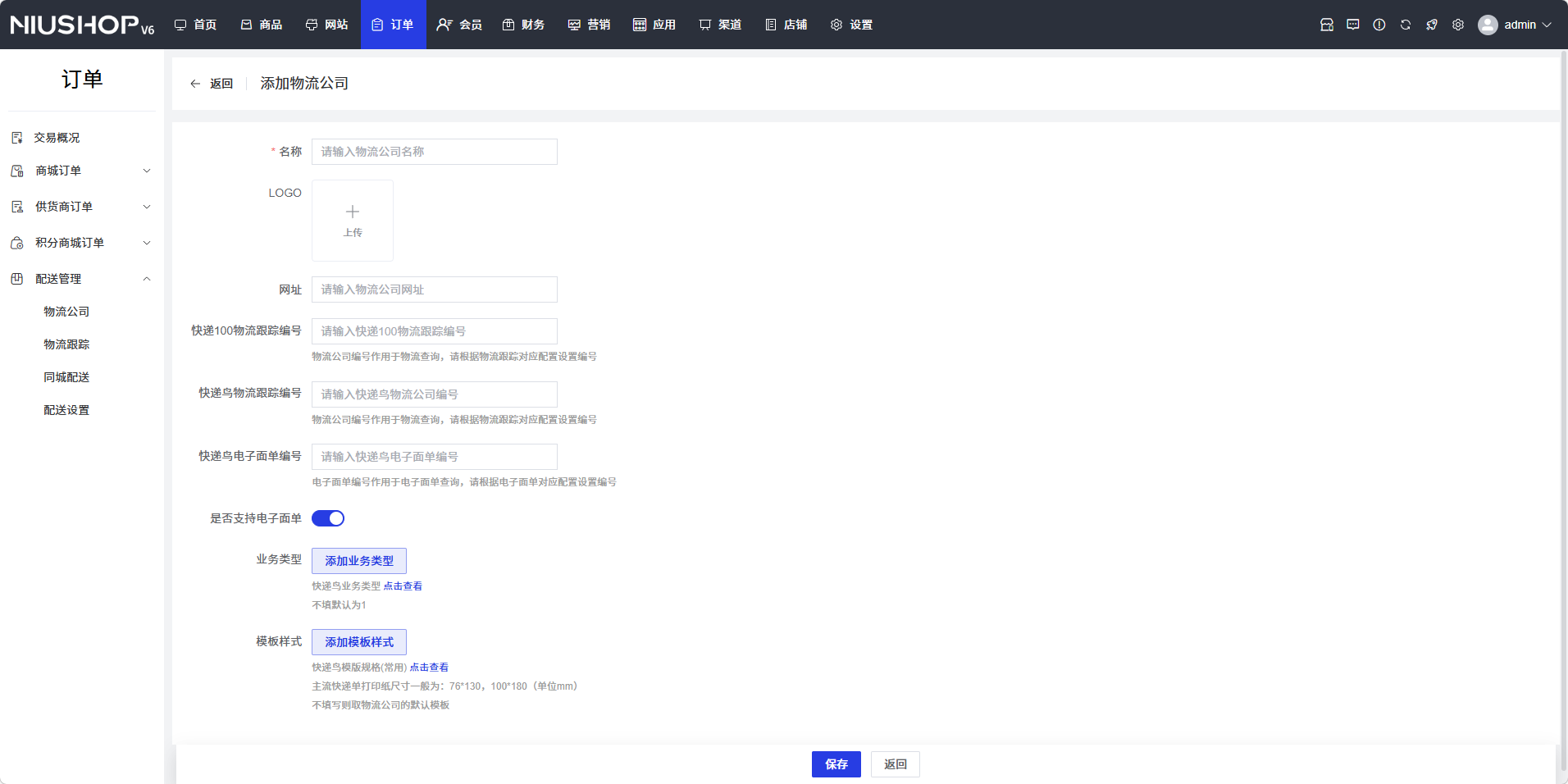Switch to the 商品 top menu
Screen dimensions: 1568x784
pyautogui.click(x=262, y=25)
